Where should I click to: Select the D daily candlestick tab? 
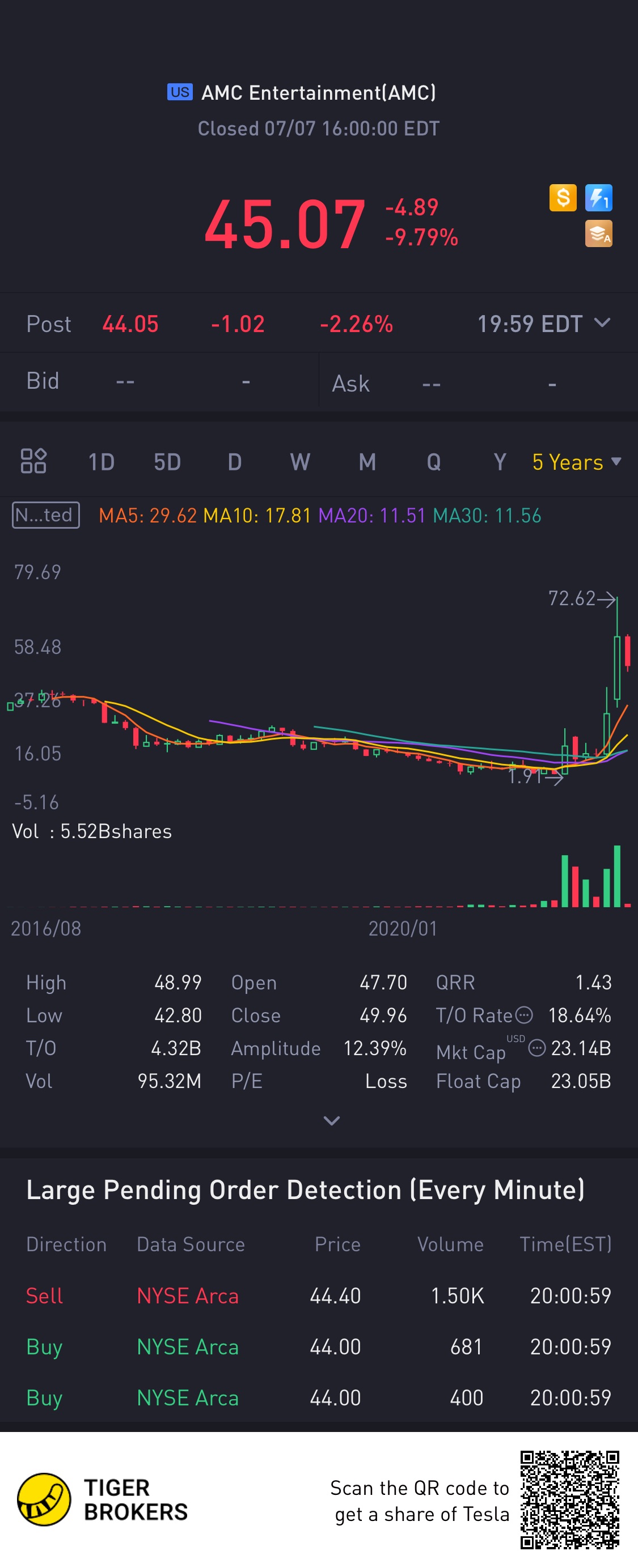click(235, 462)
